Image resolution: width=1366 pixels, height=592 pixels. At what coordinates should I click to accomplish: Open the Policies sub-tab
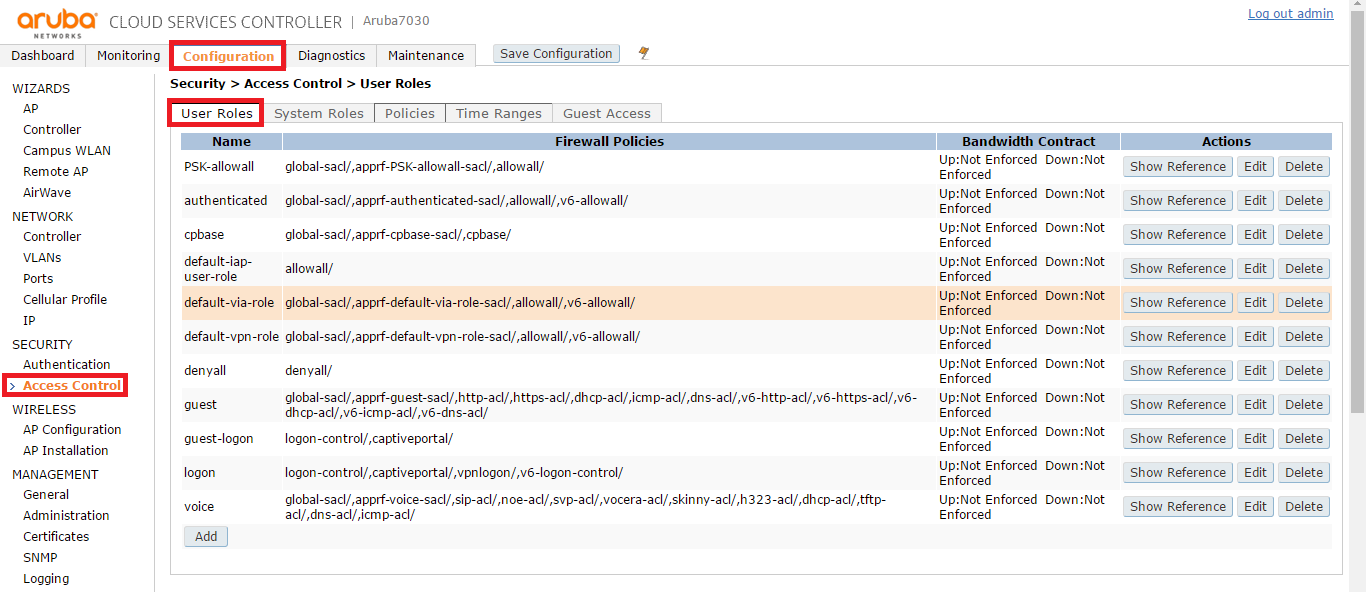click(x=410, y=113)
